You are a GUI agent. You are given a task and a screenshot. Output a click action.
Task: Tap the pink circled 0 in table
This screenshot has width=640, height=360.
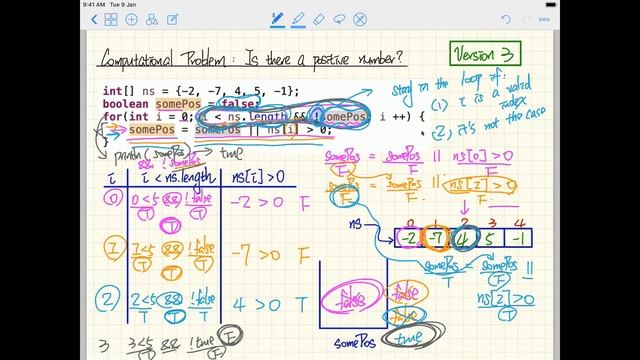pos(113,199)
